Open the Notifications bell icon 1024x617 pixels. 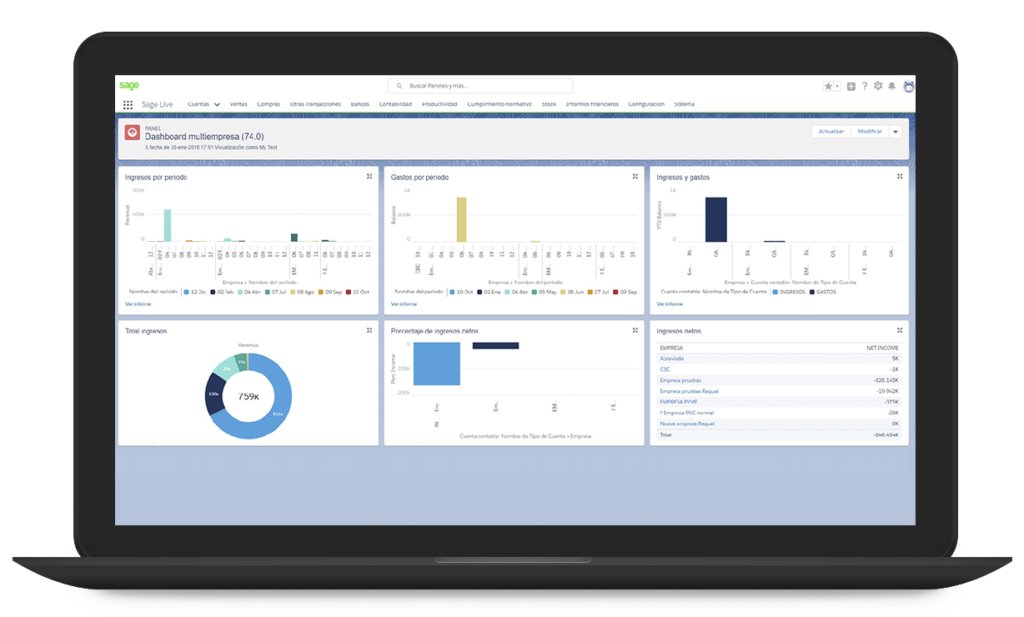click(892, 87)
